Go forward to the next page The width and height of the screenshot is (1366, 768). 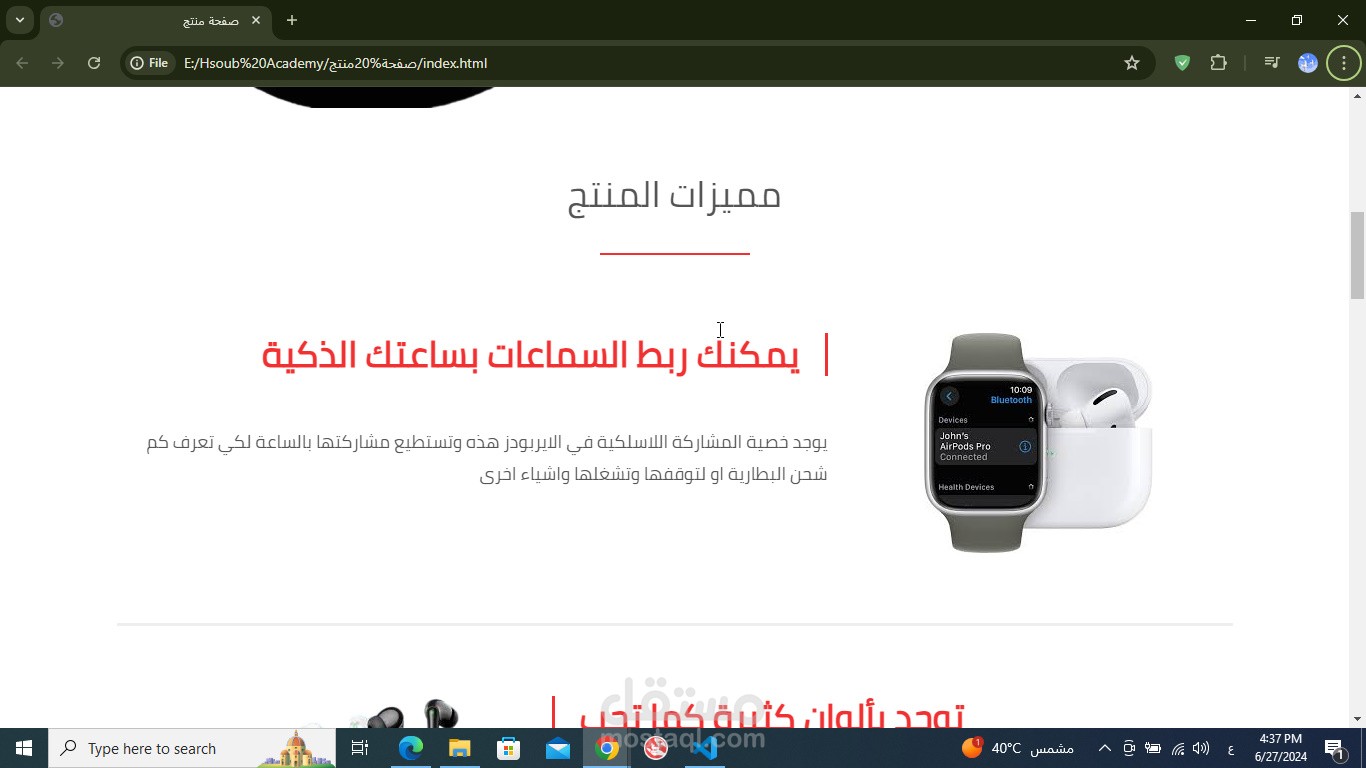58,63
